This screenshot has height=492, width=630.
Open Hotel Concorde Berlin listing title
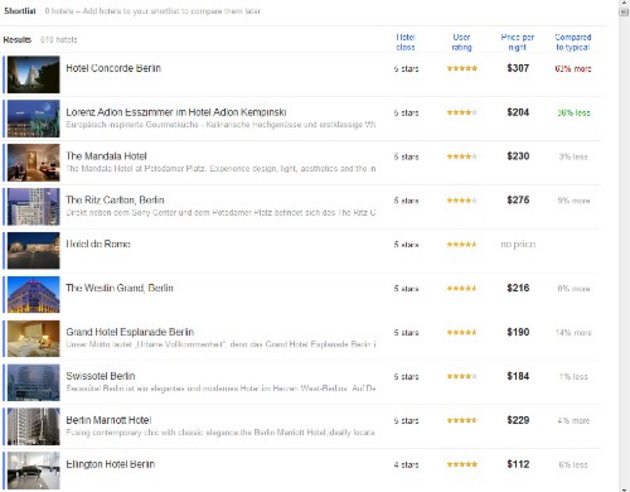pos(113,68)
